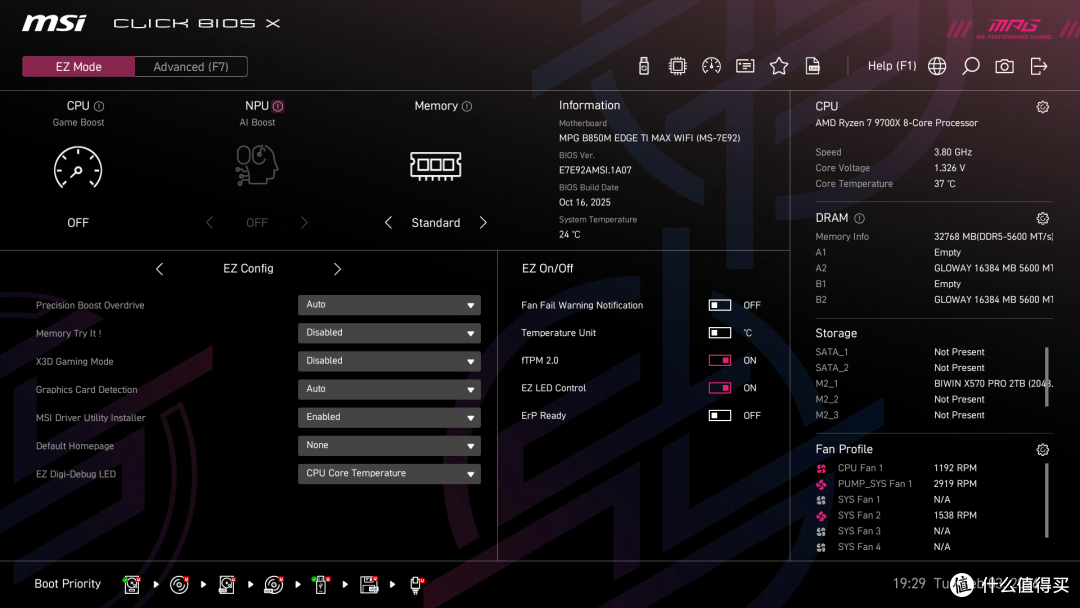Open Fan Profile settings gear
1080x608 pixels.
[x=1043, y=450]
